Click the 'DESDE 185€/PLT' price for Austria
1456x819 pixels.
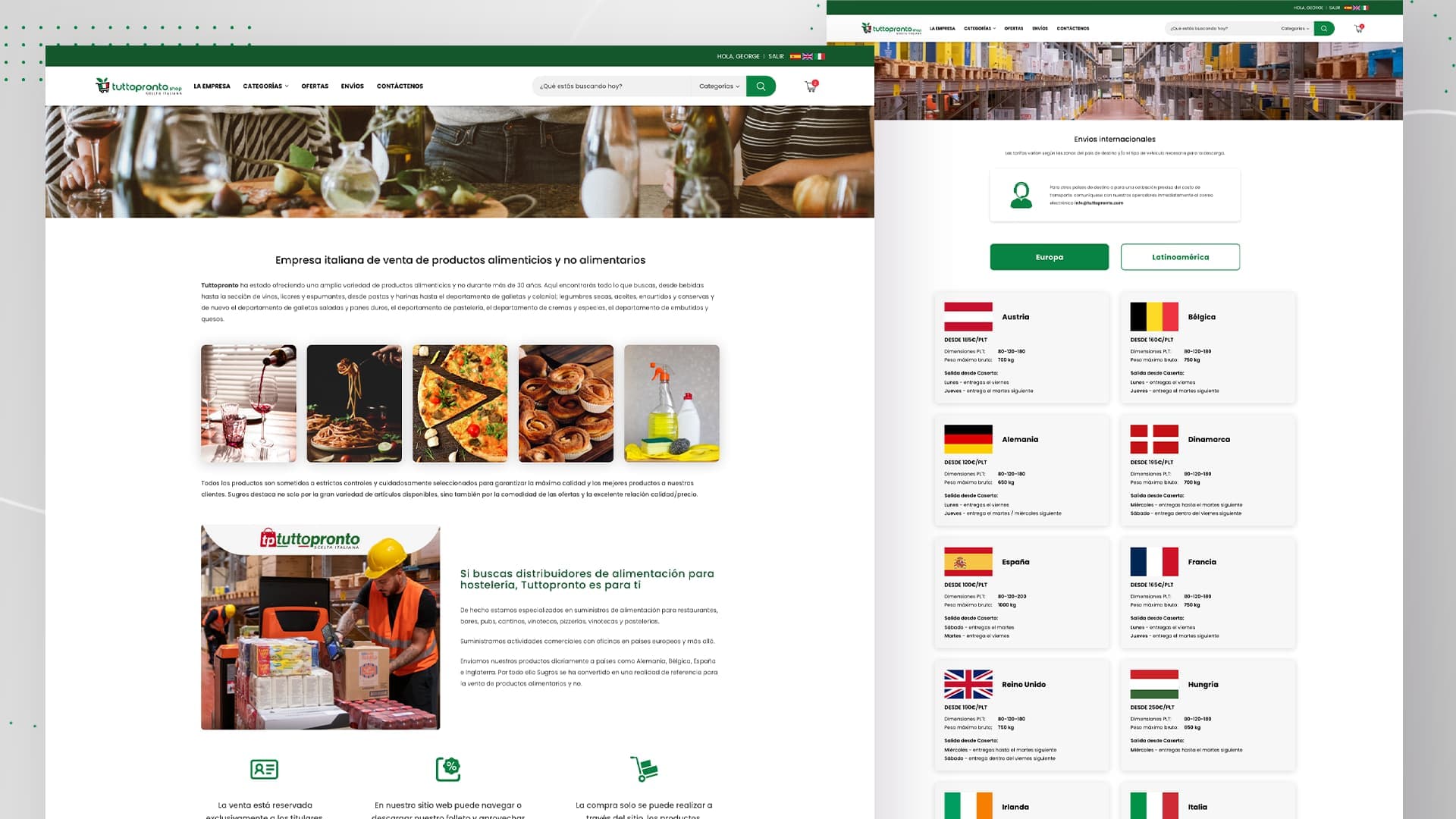(965, 340)
